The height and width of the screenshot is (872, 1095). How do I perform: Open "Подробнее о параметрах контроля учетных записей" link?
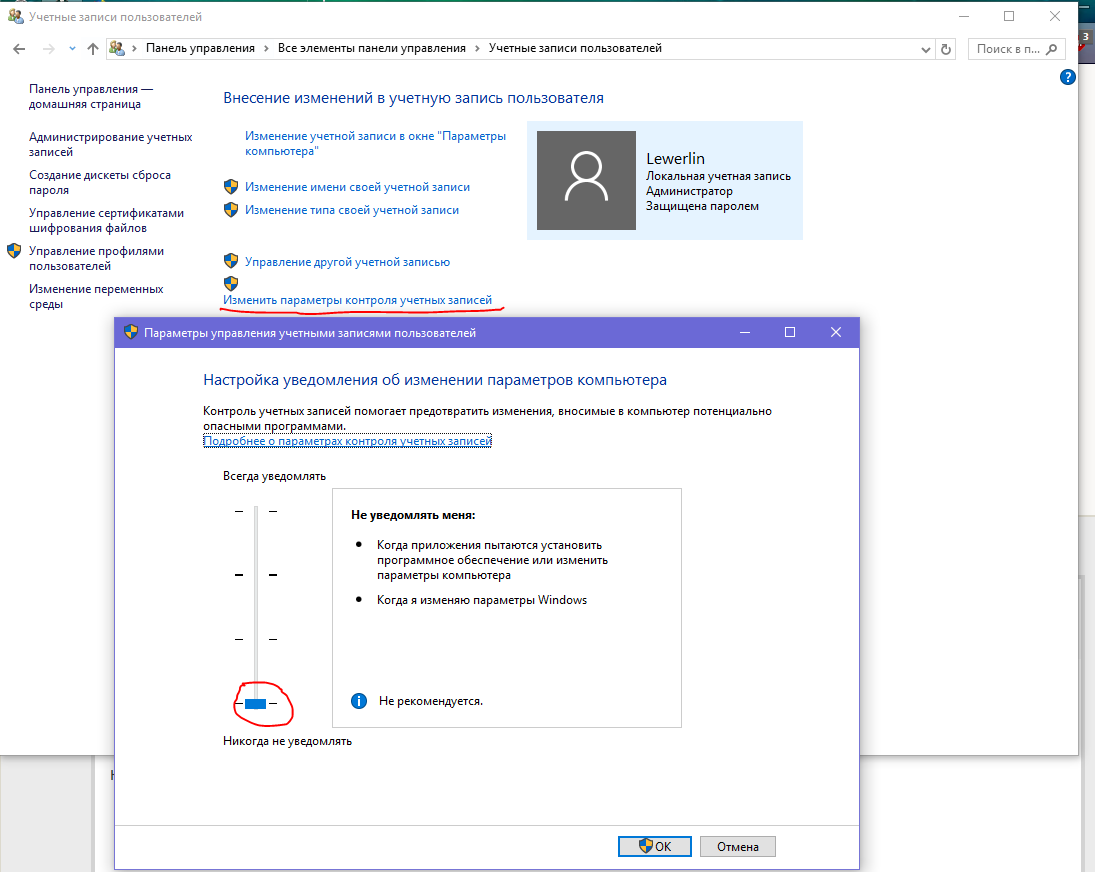[348, 441]
